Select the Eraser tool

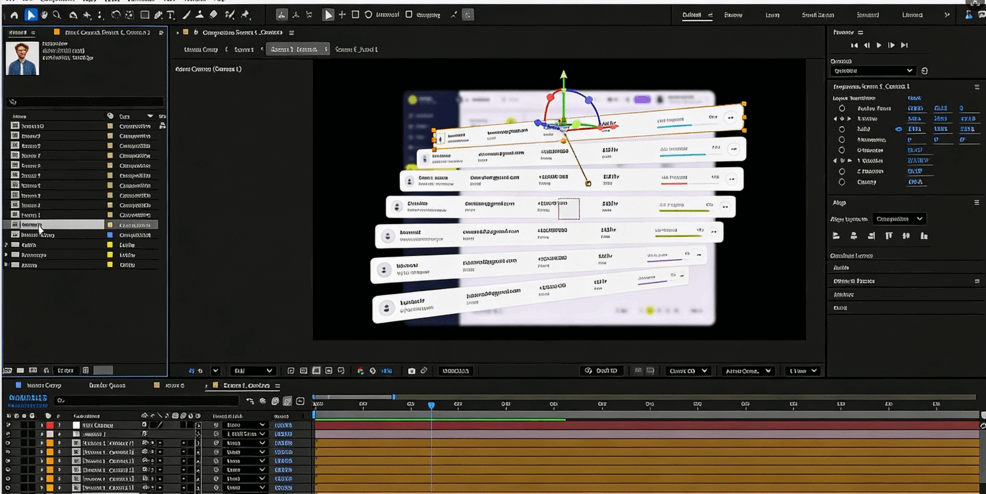tap(213, 15)
